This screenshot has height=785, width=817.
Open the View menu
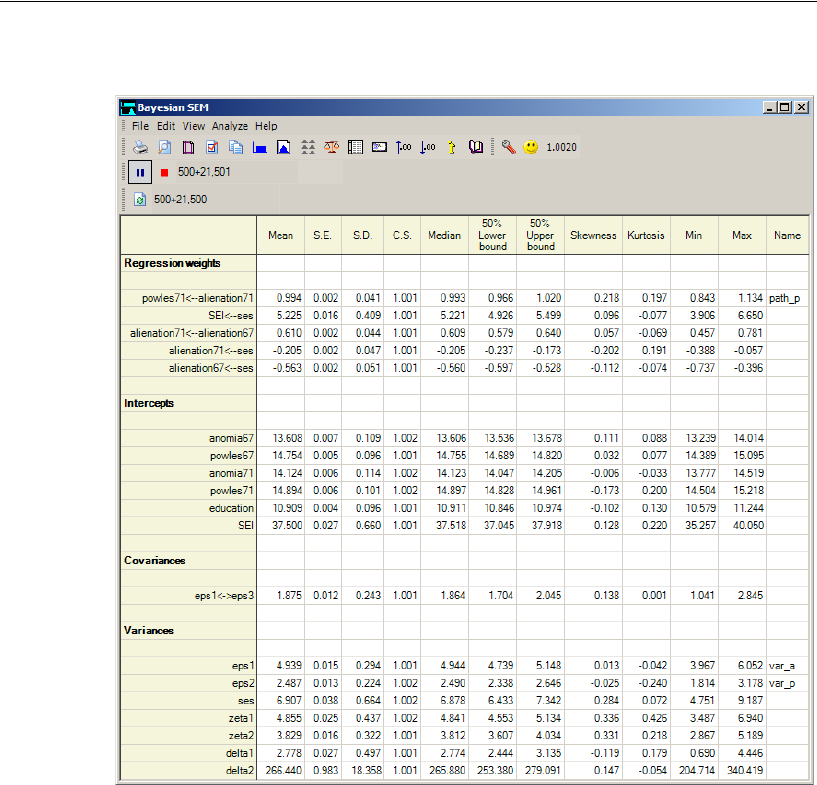tap(193, 126)
